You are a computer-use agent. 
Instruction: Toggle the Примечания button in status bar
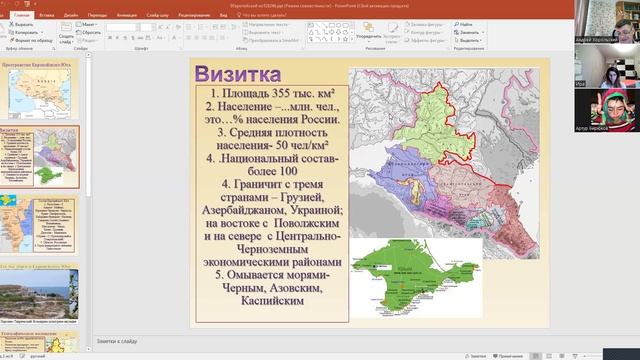(508, 356)
